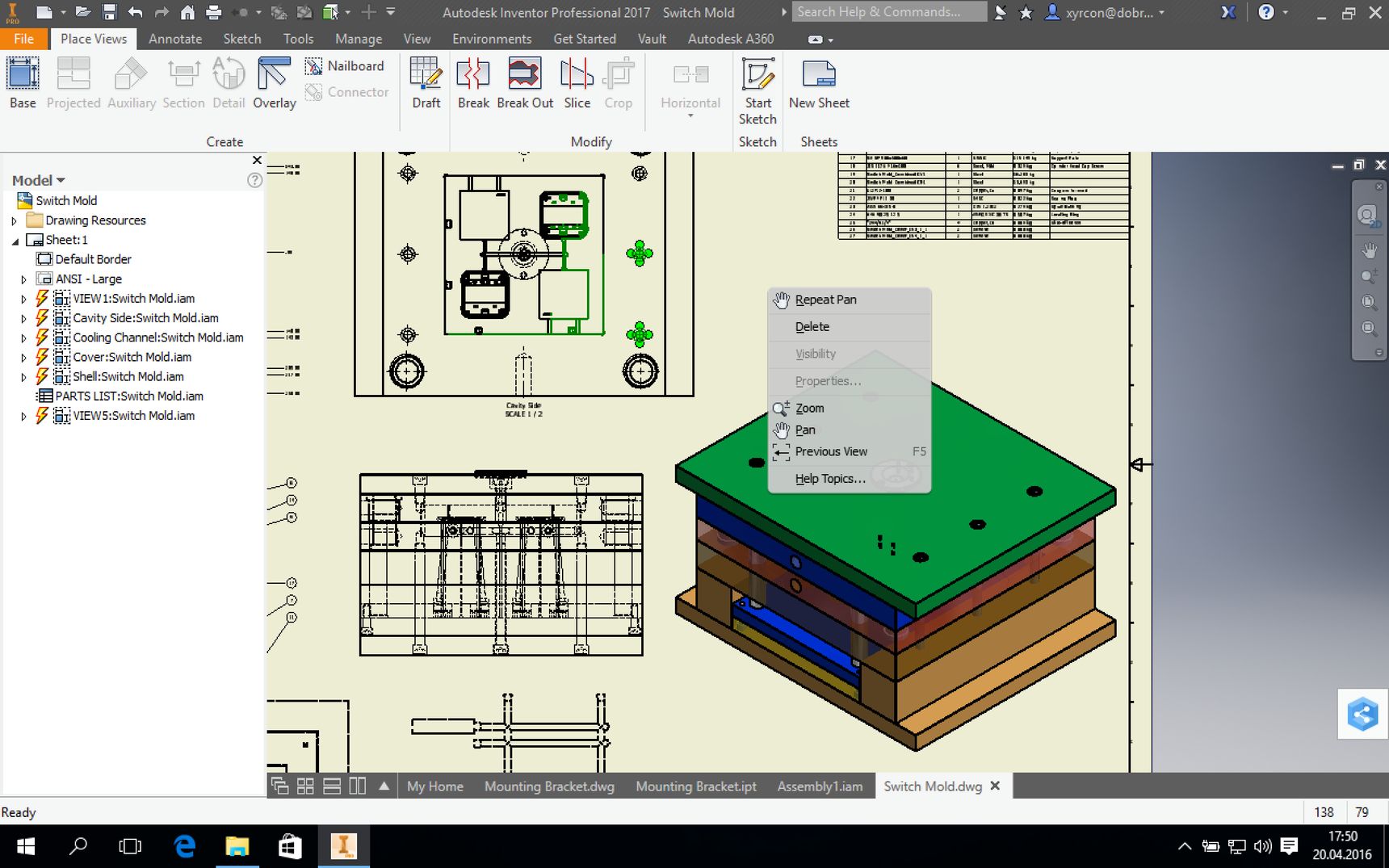
Task: Open the My Home tab
Action: (435, 786)
